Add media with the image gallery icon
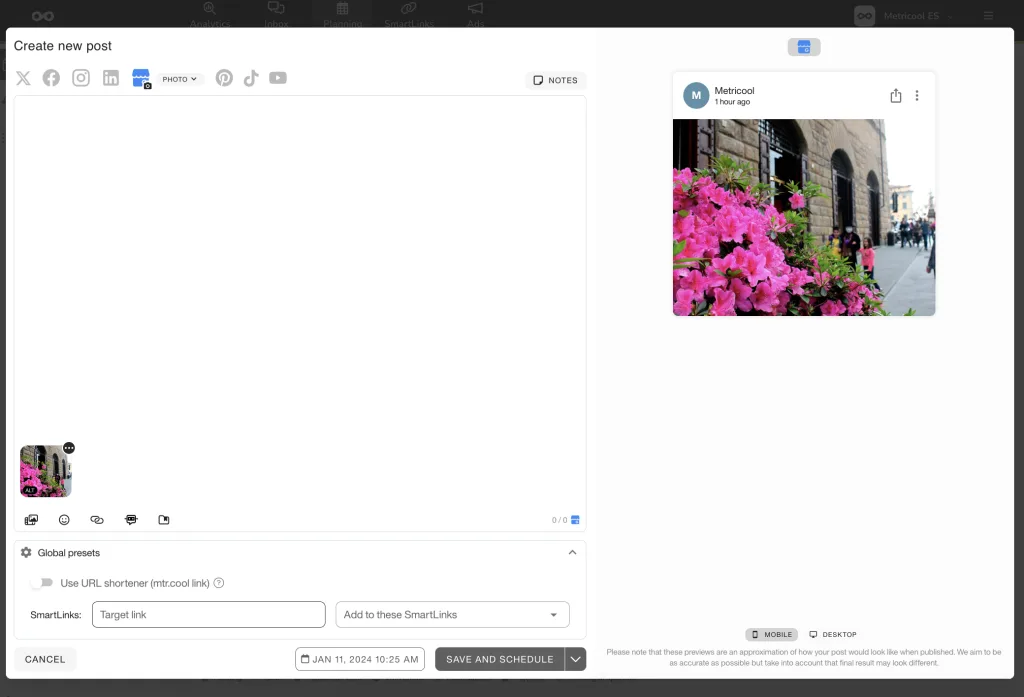This screenshot has height=697, width=1024. point(31,520)
